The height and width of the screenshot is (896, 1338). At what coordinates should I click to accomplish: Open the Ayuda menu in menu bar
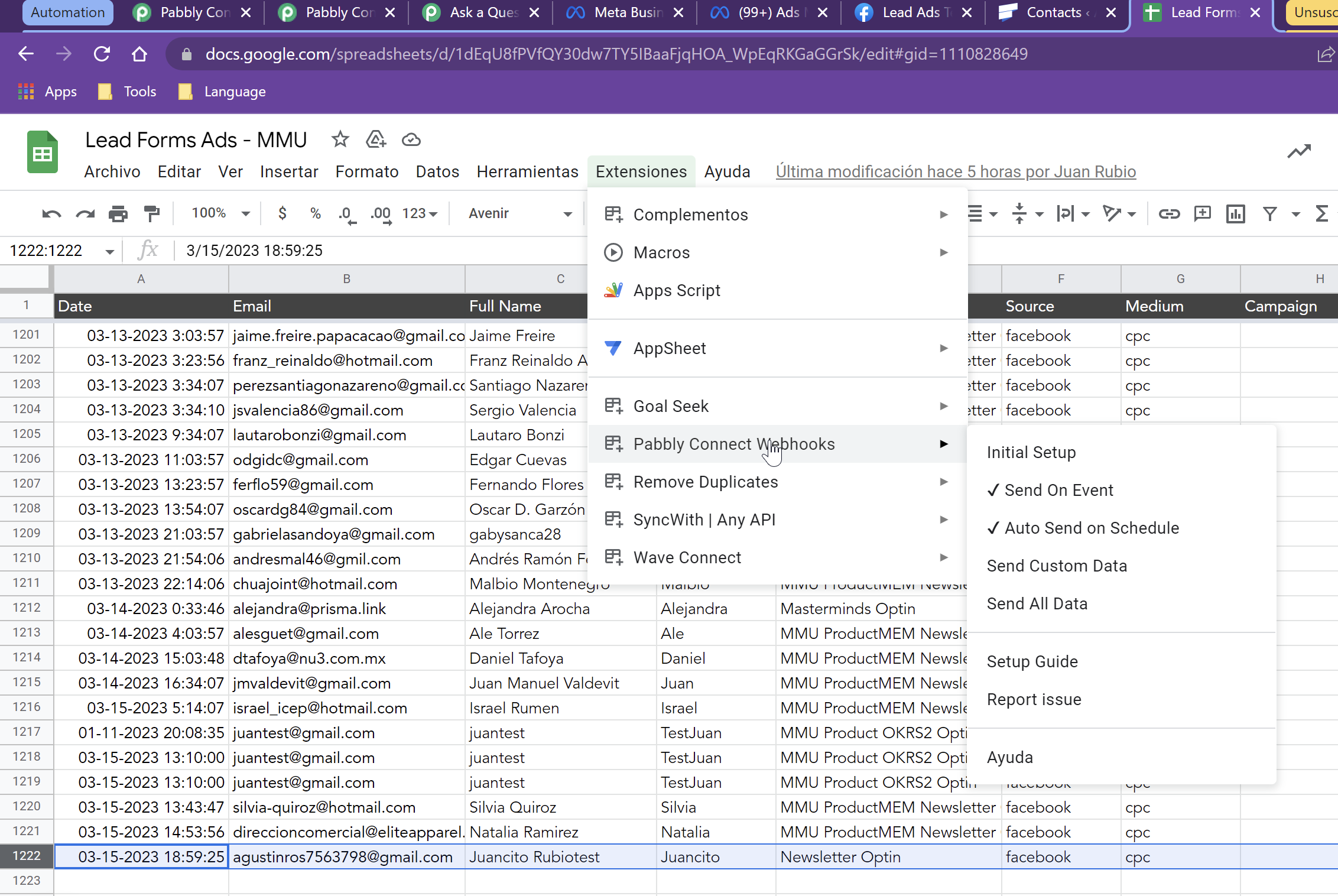[x=727, y=171]
